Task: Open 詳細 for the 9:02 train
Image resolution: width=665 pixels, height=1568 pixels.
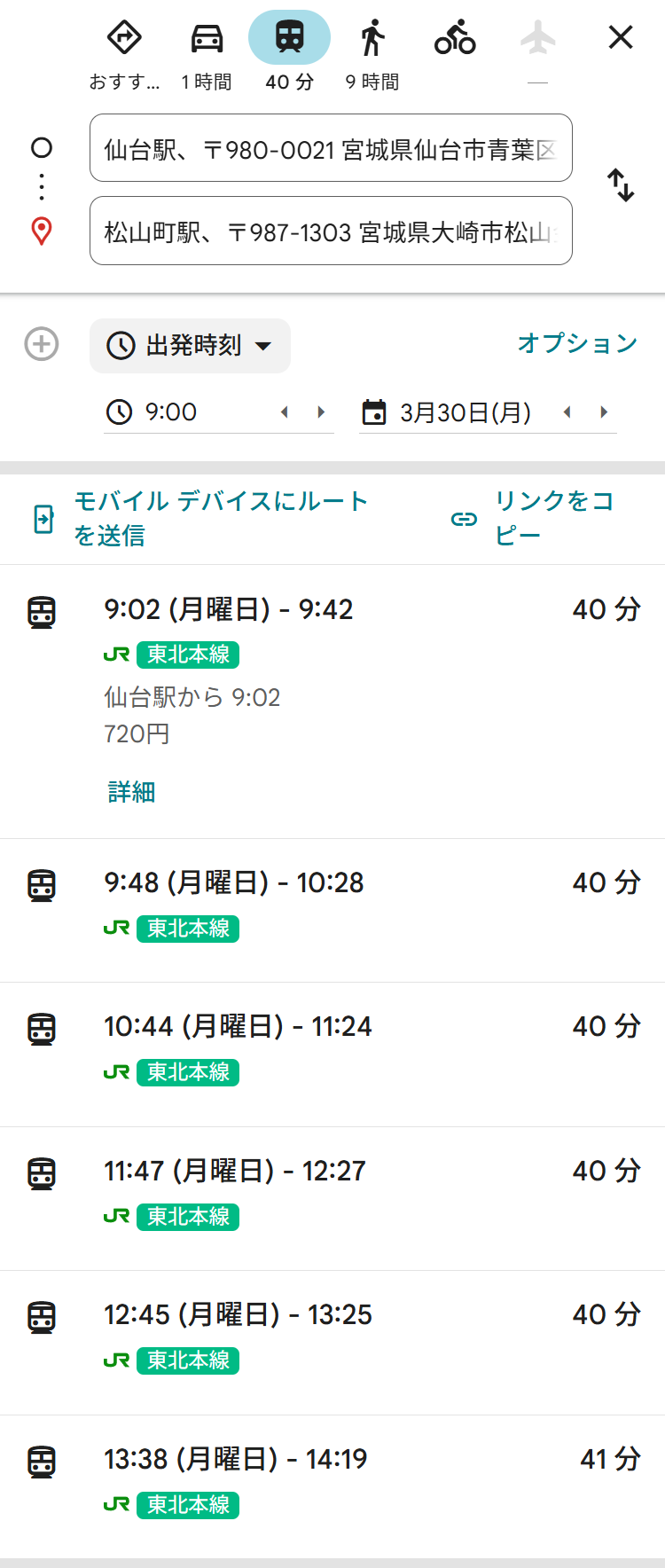Action: coord(131,792)
